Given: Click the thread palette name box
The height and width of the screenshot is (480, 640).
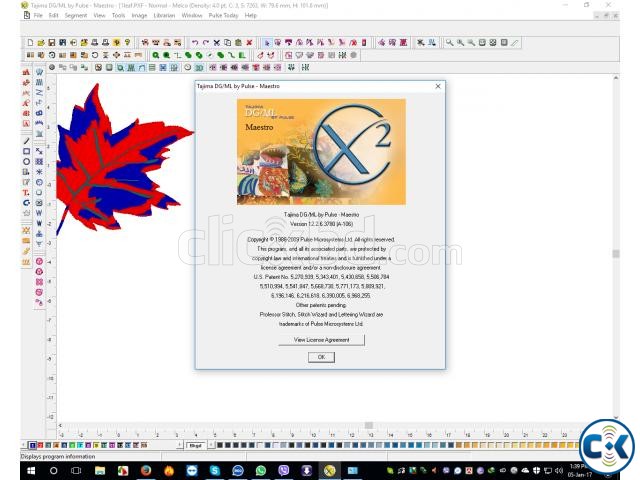Looking at the screenshot, I should coord(196,445).
